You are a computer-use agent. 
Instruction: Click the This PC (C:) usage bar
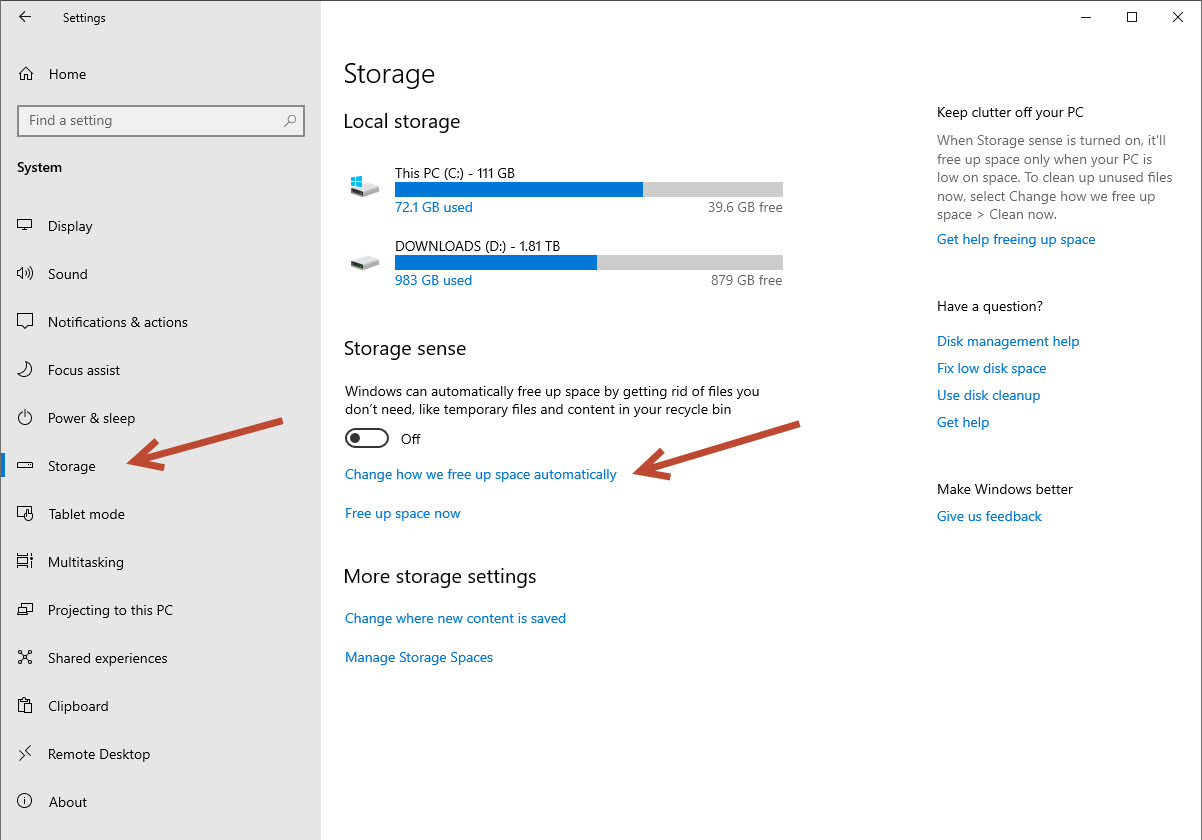[589, 189]
